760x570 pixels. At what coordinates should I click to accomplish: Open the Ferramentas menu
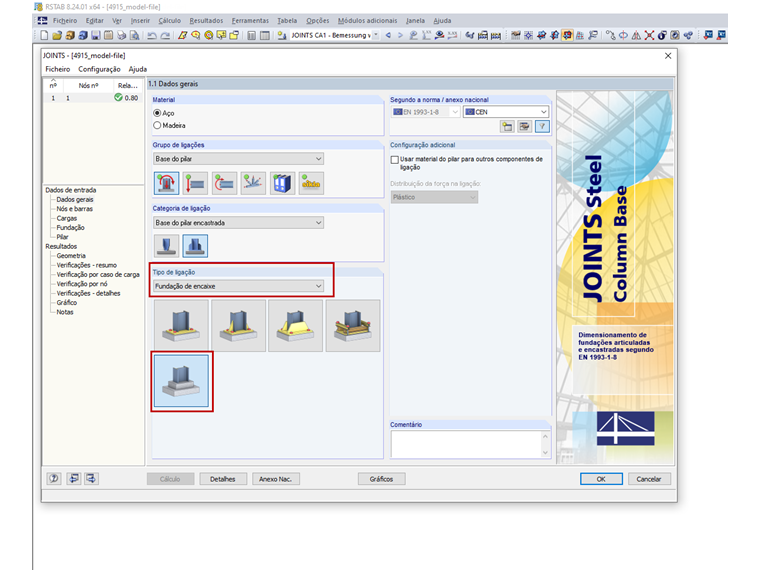pos(250,21)
